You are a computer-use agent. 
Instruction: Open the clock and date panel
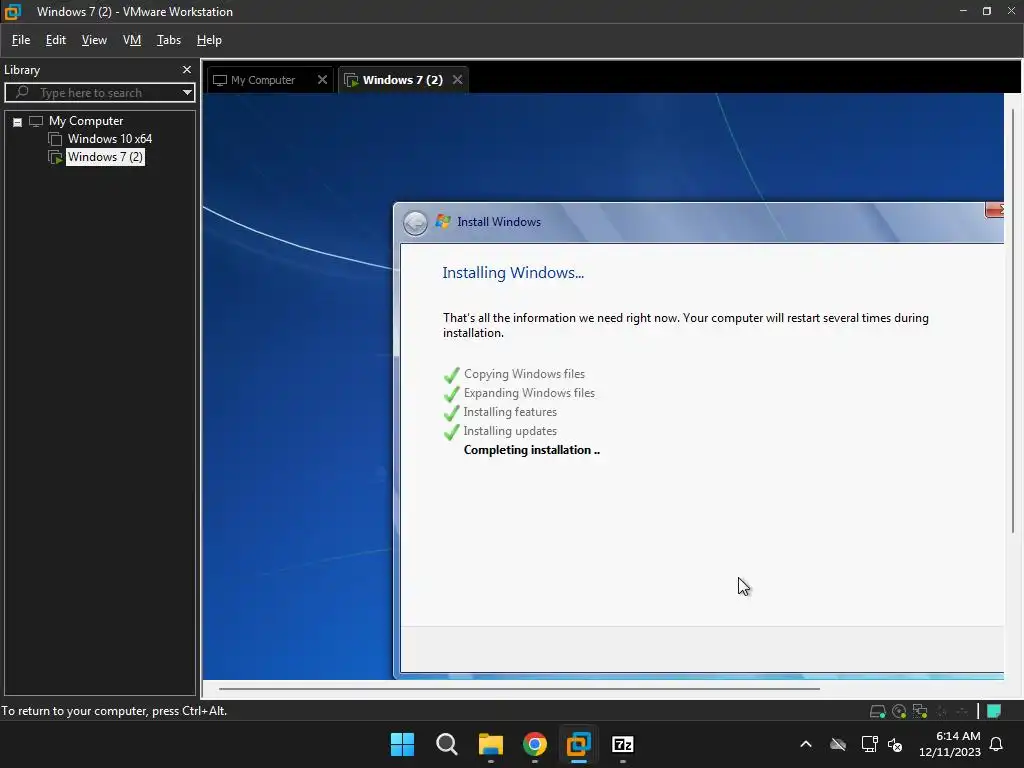coord(950,744)
